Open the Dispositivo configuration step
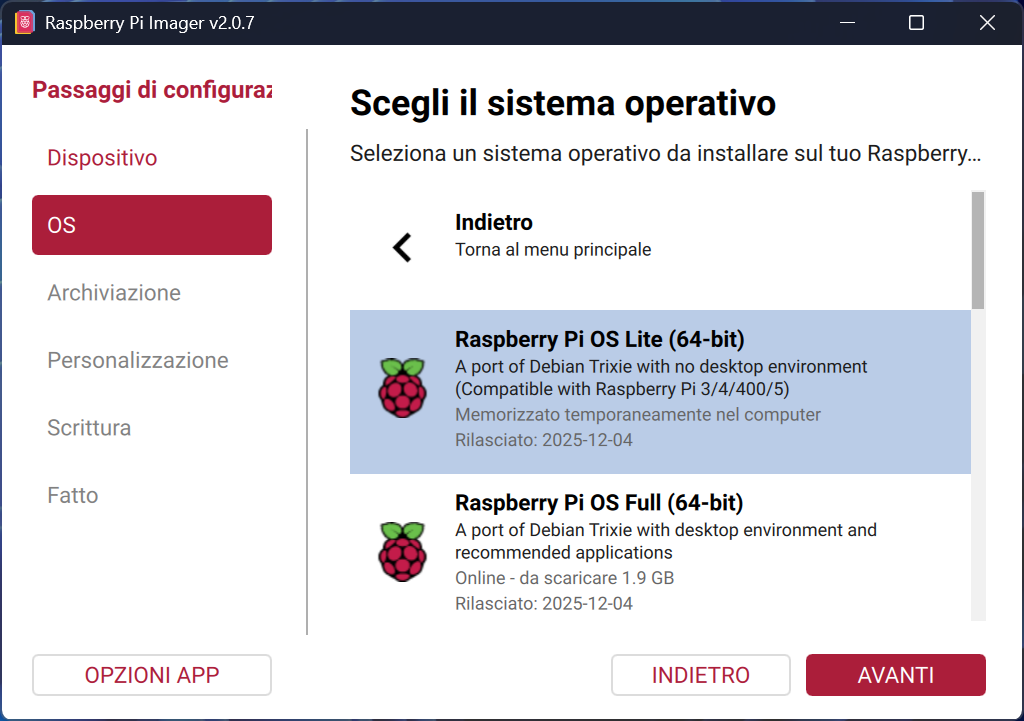The width and height of the screenshot is (1024, 721). [101, 157]
